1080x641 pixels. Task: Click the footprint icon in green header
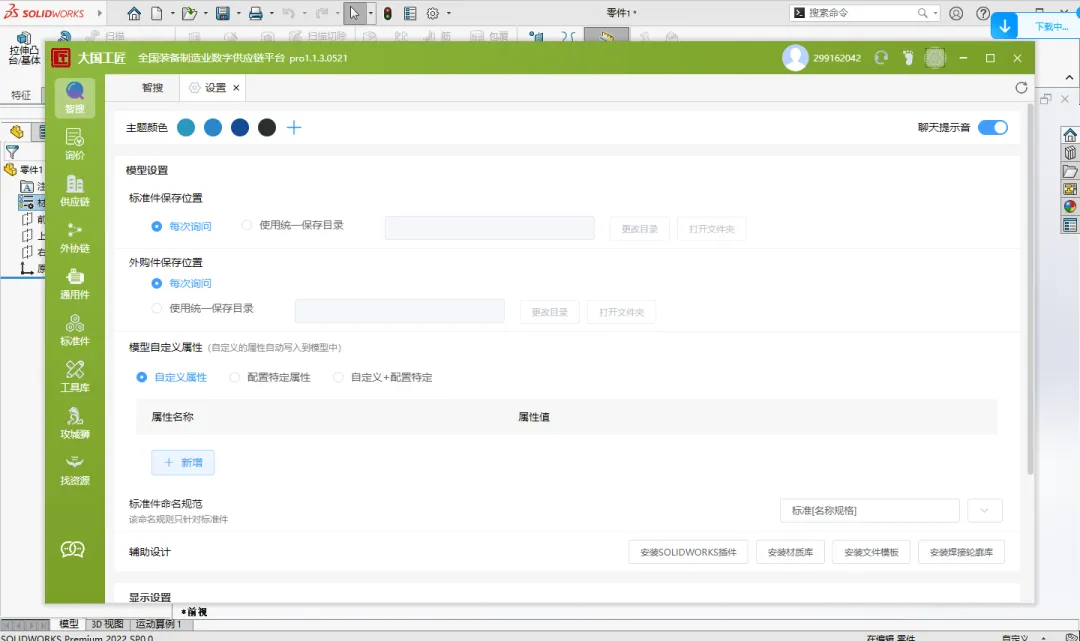(x=908, y=58)
